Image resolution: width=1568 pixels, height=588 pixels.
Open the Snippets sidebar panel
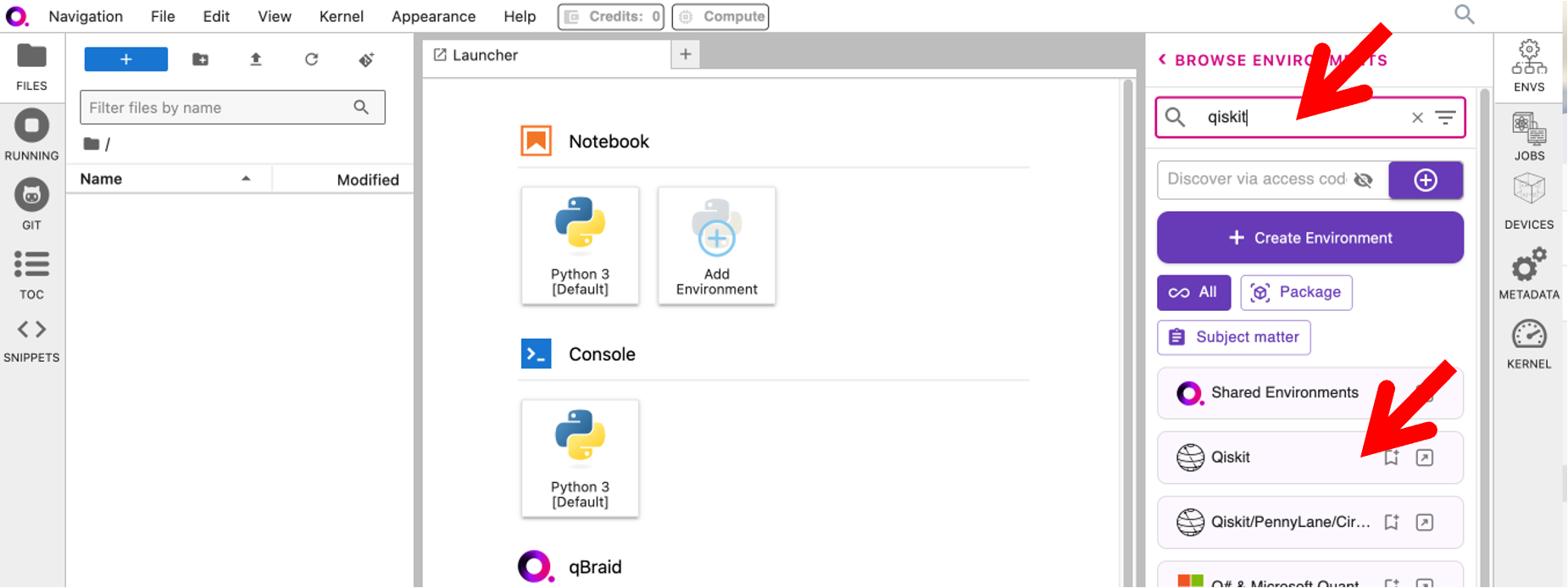(31, 339)
